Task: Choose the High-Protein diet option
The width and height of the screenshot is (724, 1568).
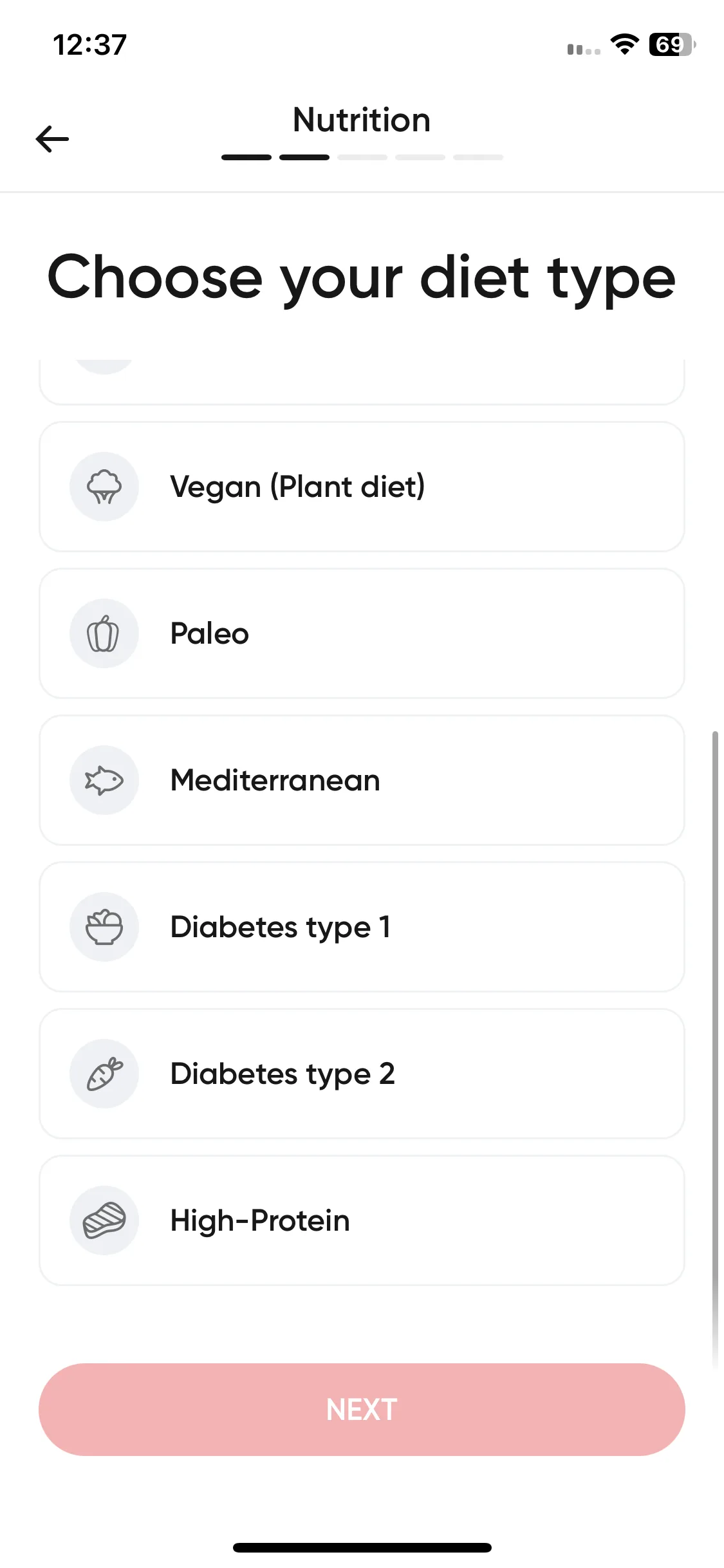Action: (x=362, y=1220)
